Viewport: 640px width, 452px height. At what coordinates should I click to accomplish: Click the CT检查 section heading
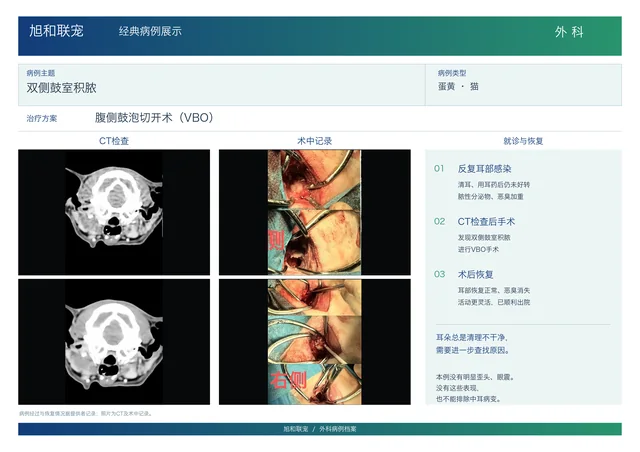pos(114,141)
